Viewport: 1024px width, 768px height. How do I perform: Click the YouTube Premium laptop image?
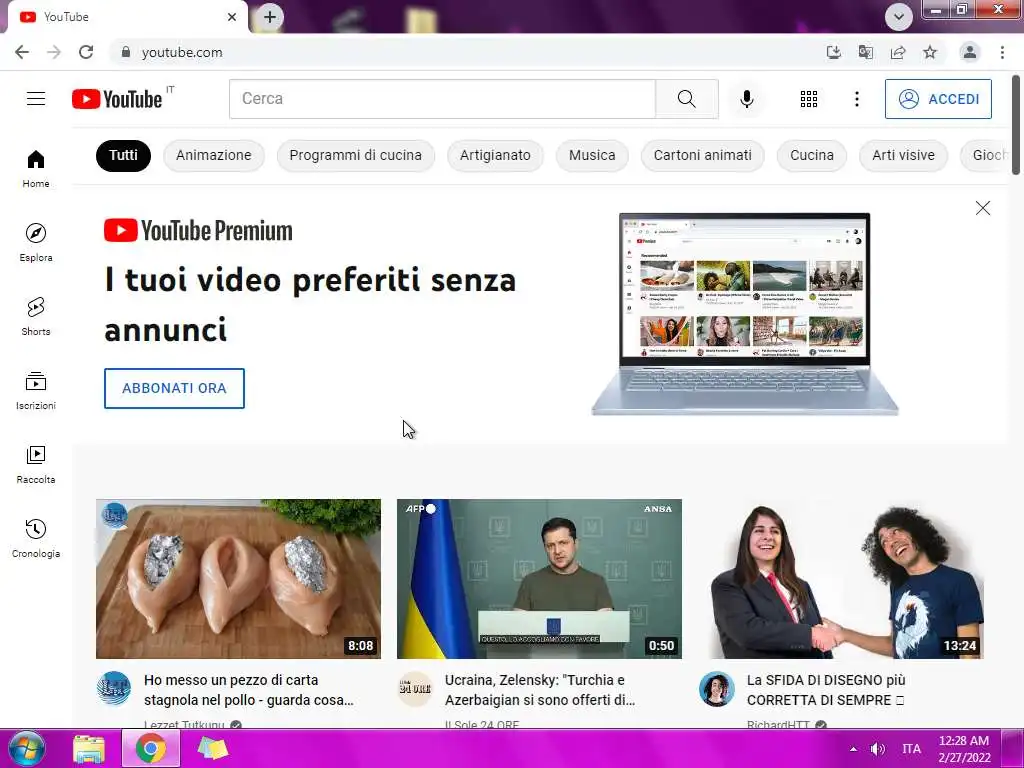(744, 313)
